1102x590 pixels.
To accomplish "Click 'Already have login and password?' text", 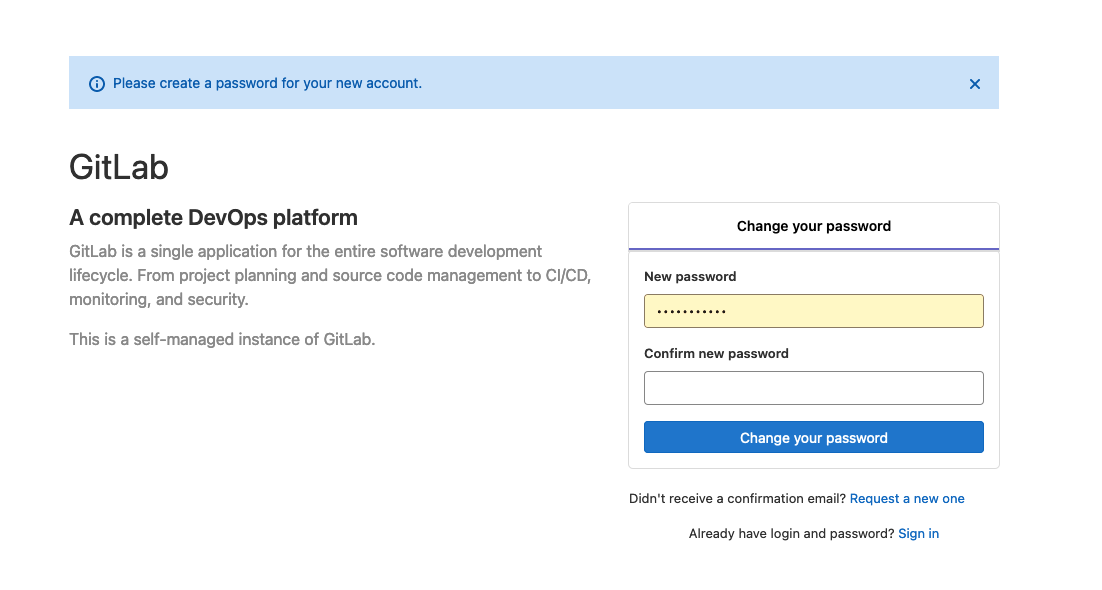I will 791,534.
